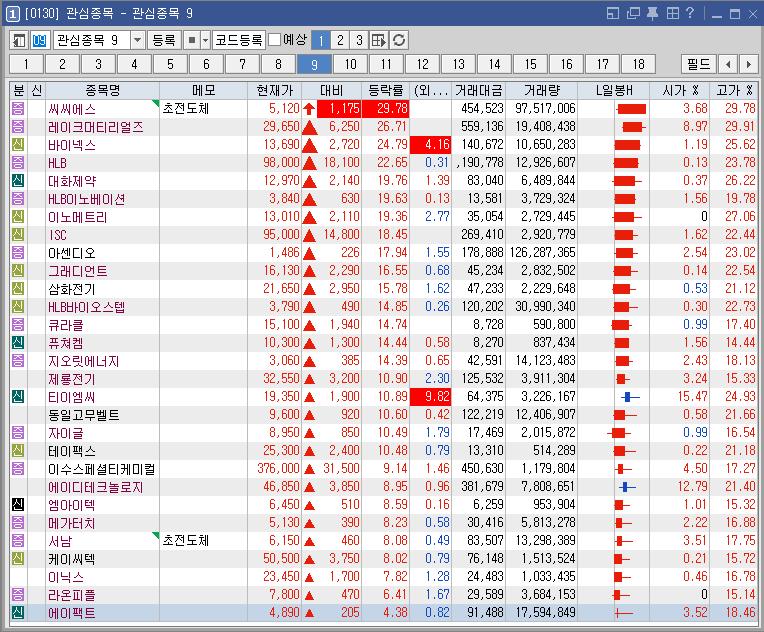The height and width of the screenshot is (632, 764).
Task: Click the square stop icon button
Action: click(x=192, y=40)
